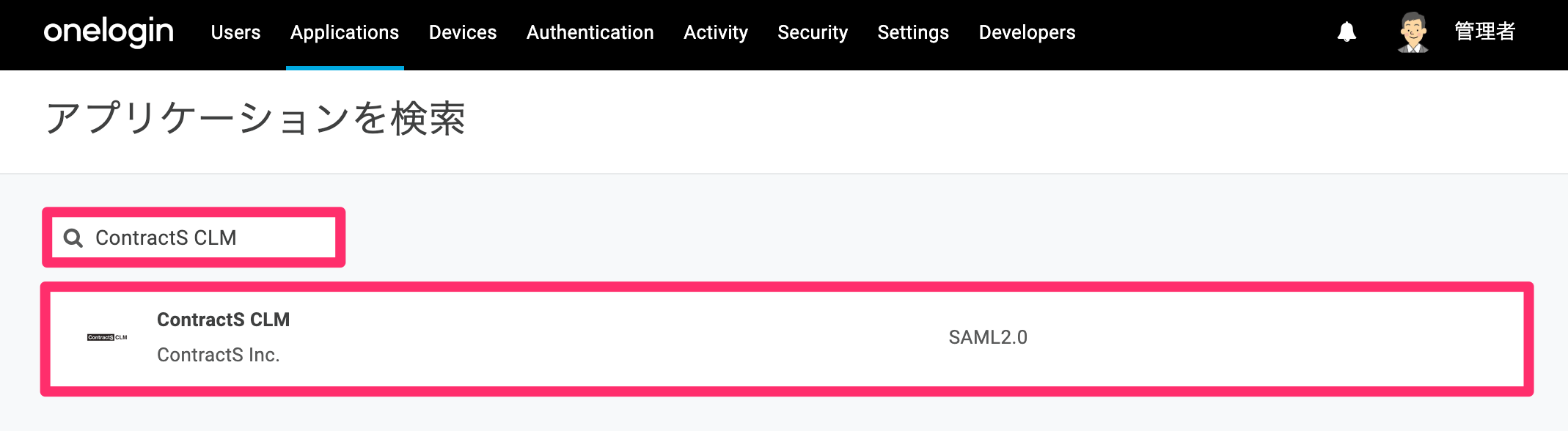Screen dimensions: 1568x431
Task: Click the ContractS Inc. vendor text
Action: (219, 355)
